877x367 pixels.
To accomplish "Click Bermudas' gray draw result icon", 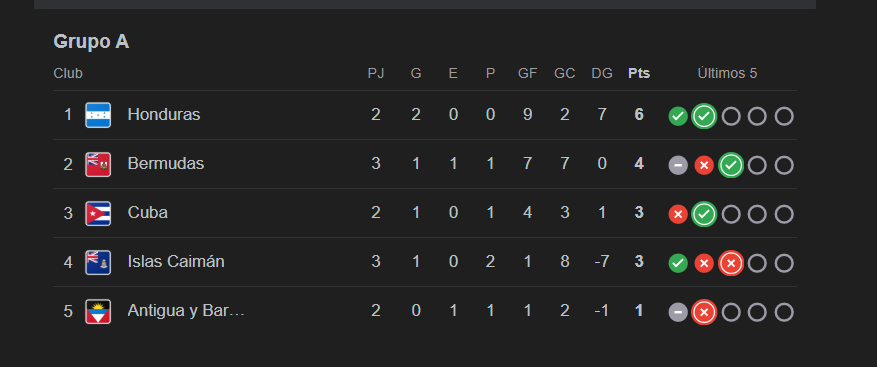I will [678, 166].
